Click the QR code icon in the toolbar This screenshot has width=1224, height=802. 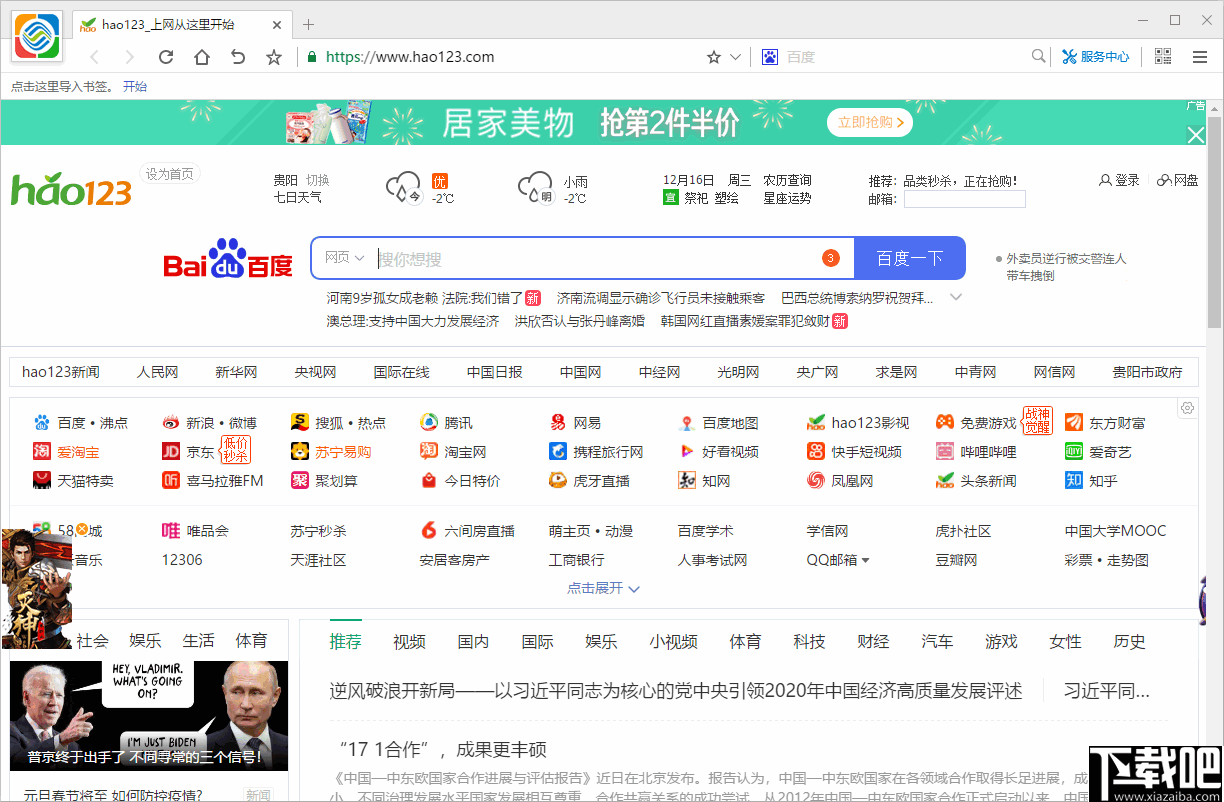pos(1162,57)
